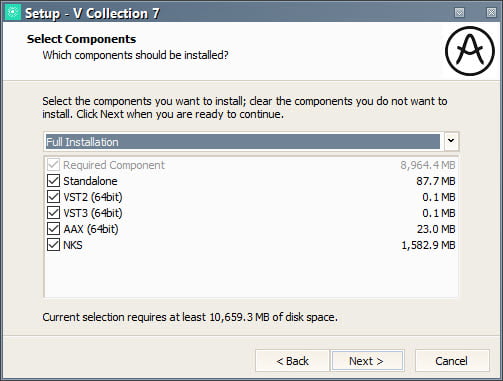Click the Arturia logo in the header
Screen dimensions: 503x381
470,51
